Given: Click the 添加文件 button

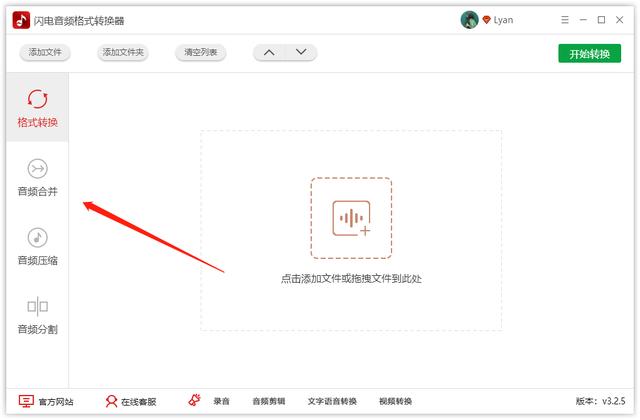Looking at the screenshot, I should click(x=45, y=52).
